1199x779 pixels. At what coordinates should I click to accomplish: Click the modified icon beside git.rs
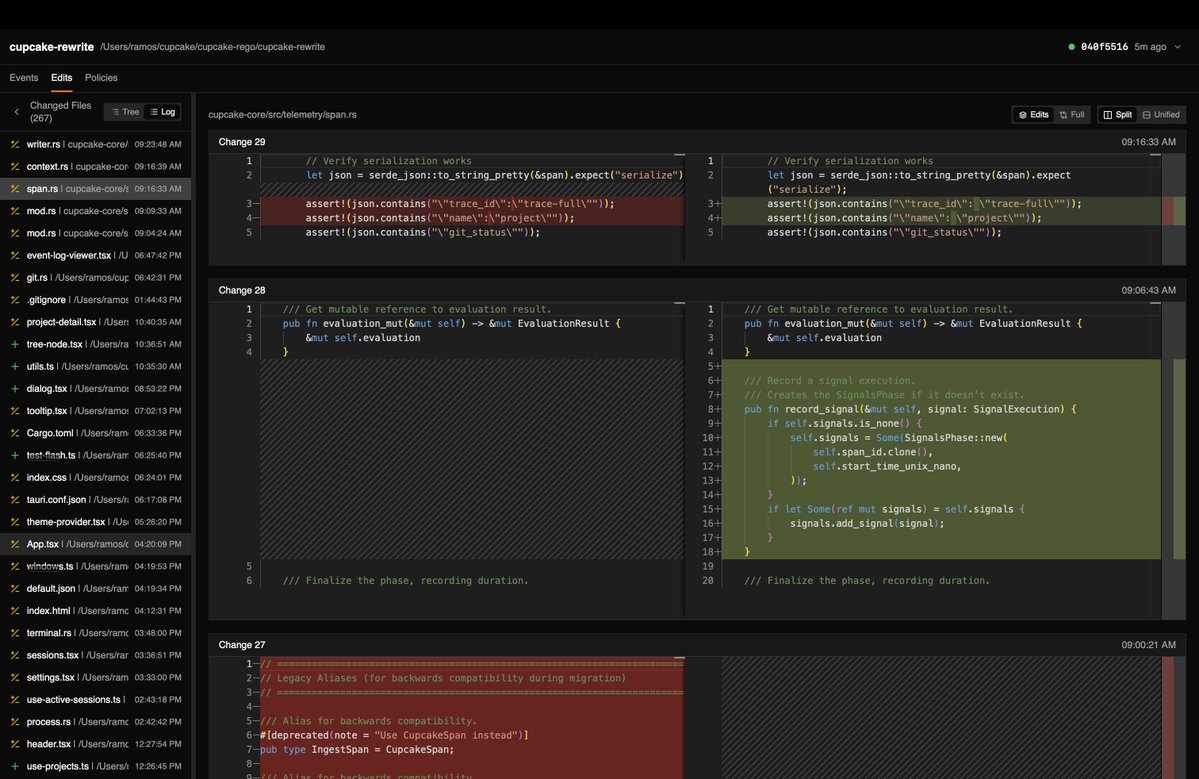(15, 278)
